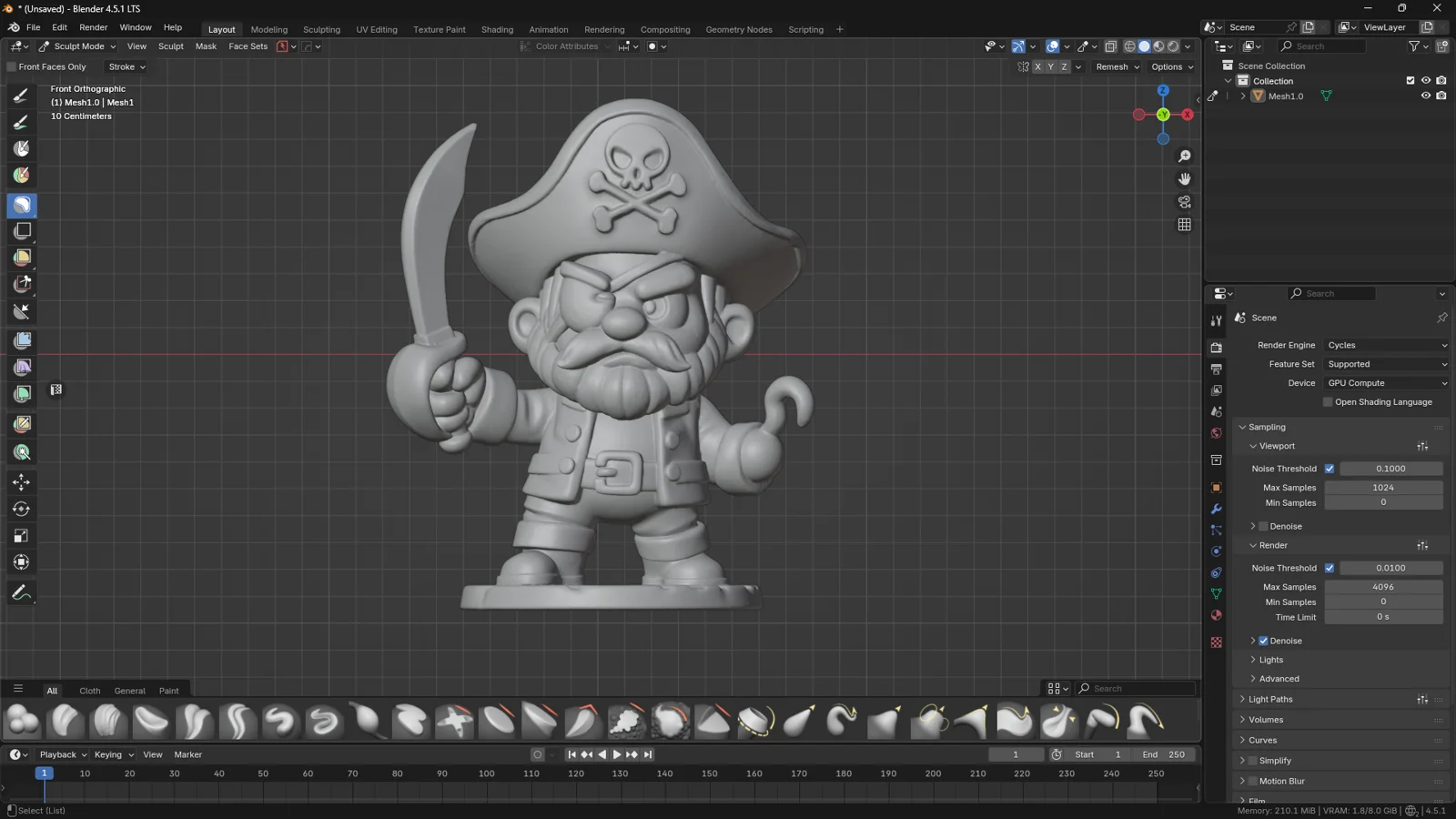Open the Sculpt Mode dropdown
1456x819 pixels.
(x=77, y=46)
